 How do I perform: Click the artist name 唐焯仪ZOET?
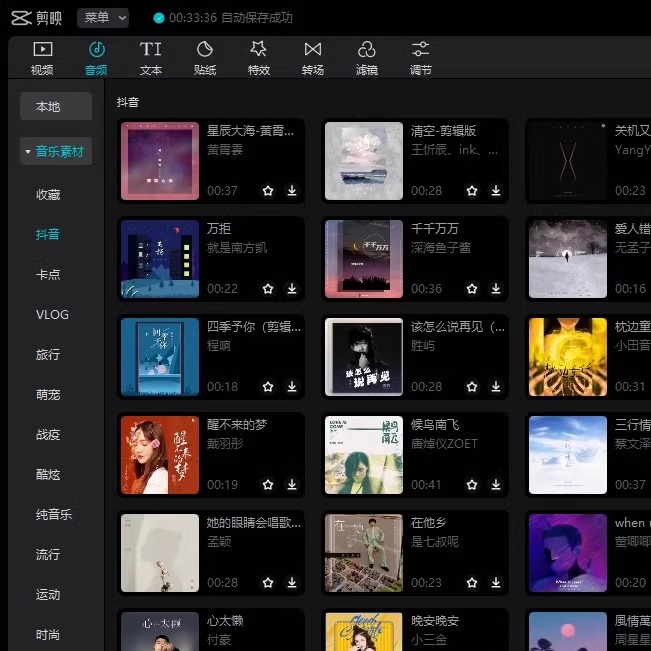[444, 444]
